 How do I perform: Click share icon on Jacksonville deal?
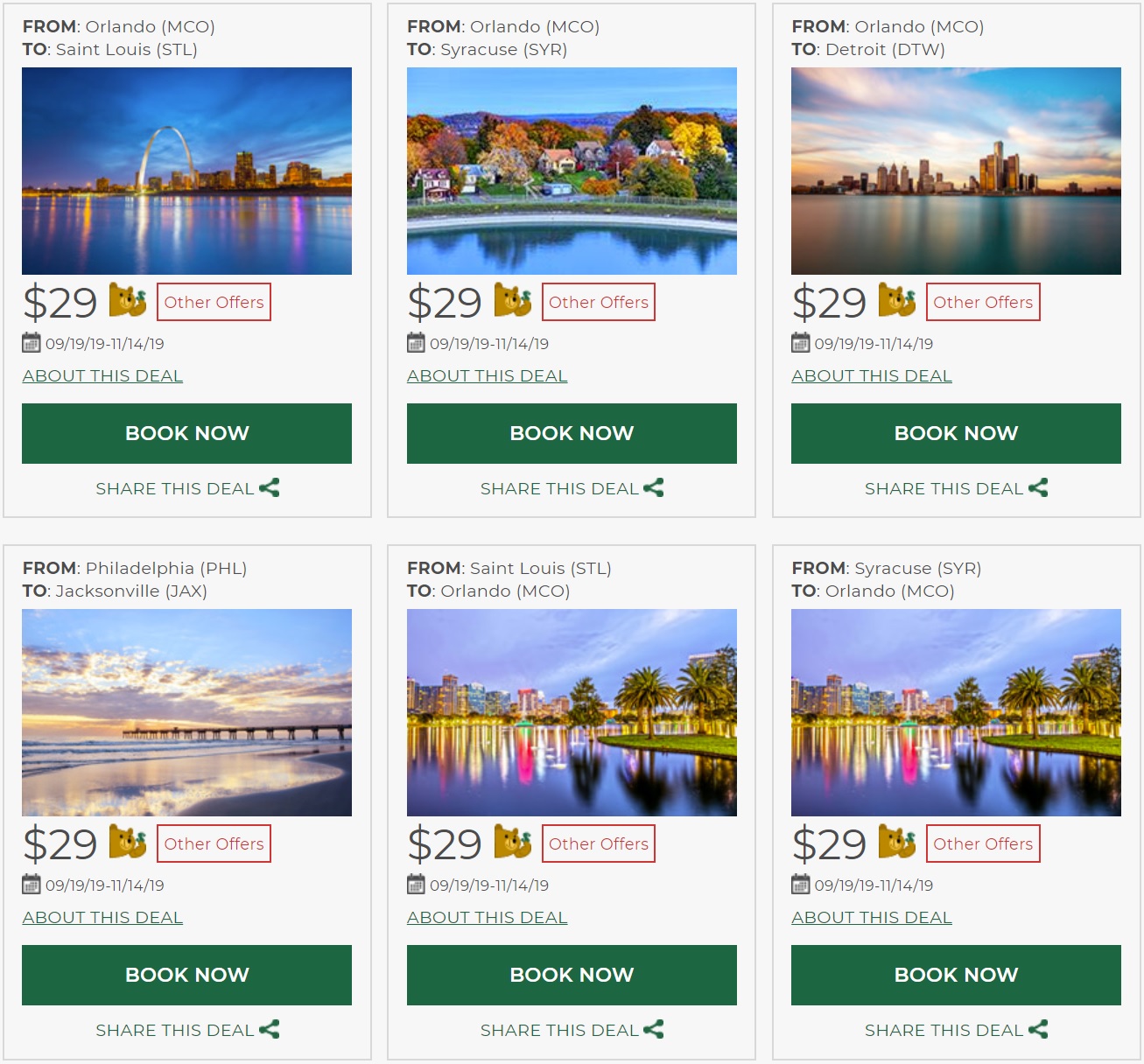point(270,1030)
